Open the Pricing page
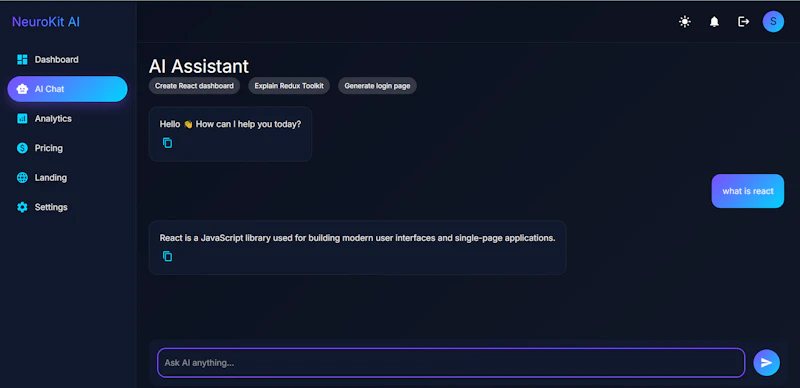Screen dimensions: 800x388 [67, 148]
